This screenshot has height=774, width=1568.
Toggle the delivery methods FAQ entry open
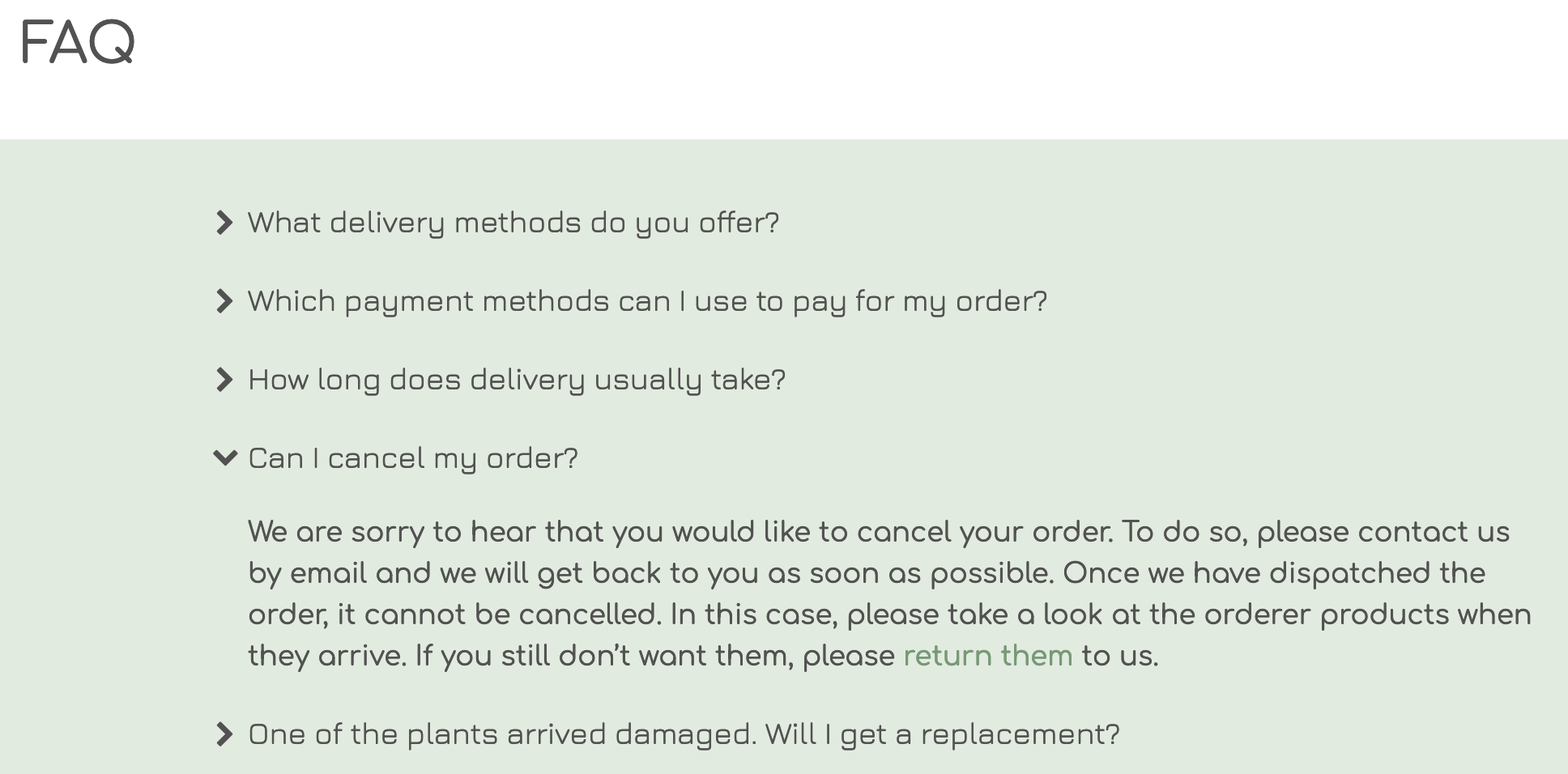pyautogui.click(x=513, y=222)
